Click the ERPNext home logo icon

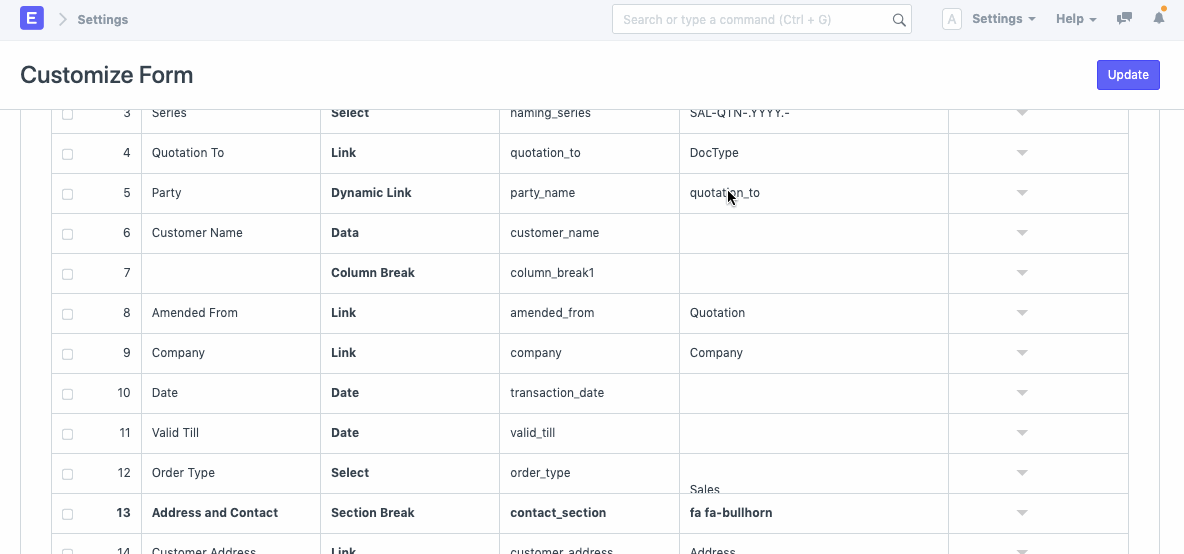coord(32,19)
